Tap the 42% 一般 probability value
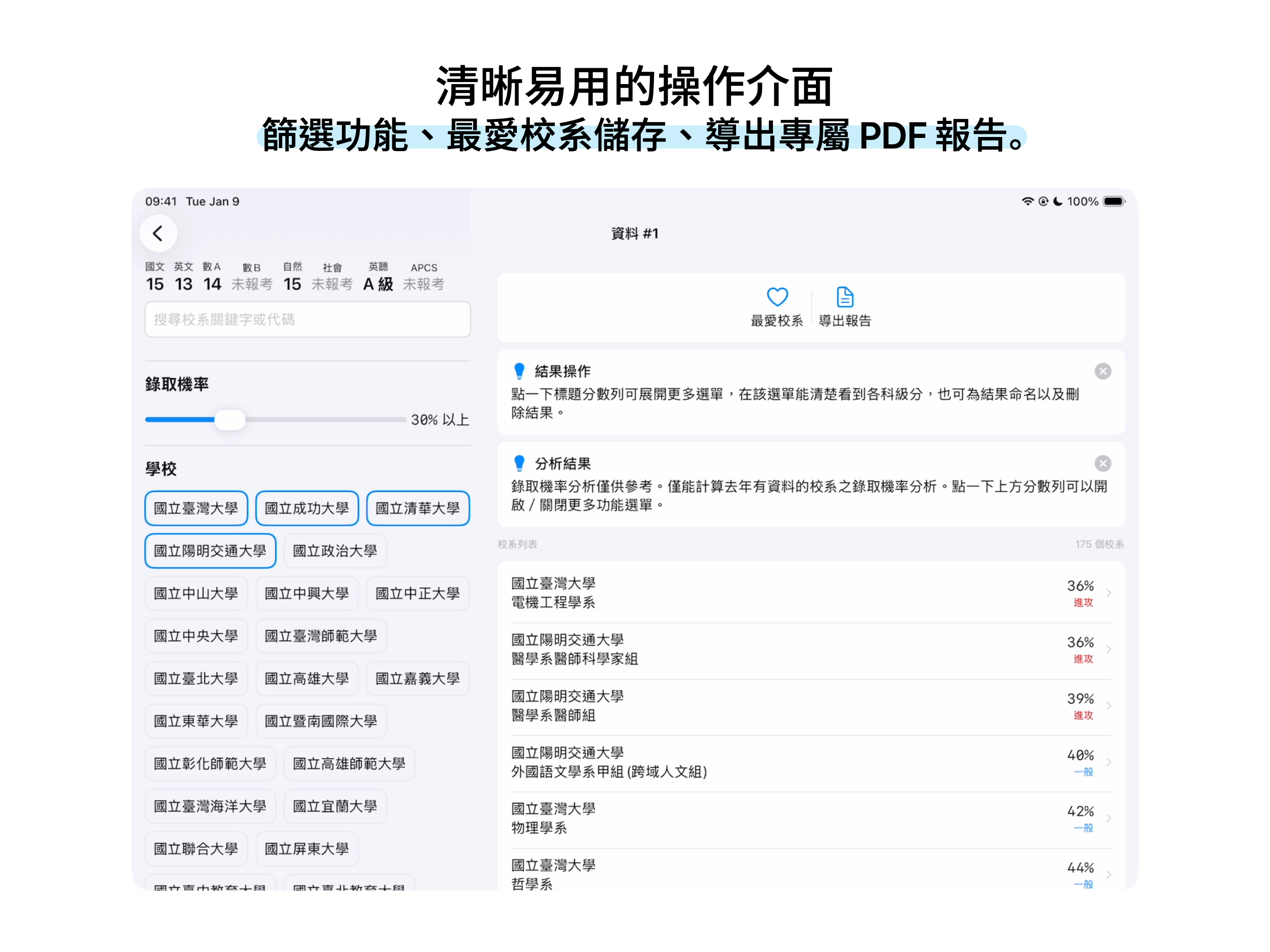Viewport: 1270px width, 952px height. (x=1080, y=819)
